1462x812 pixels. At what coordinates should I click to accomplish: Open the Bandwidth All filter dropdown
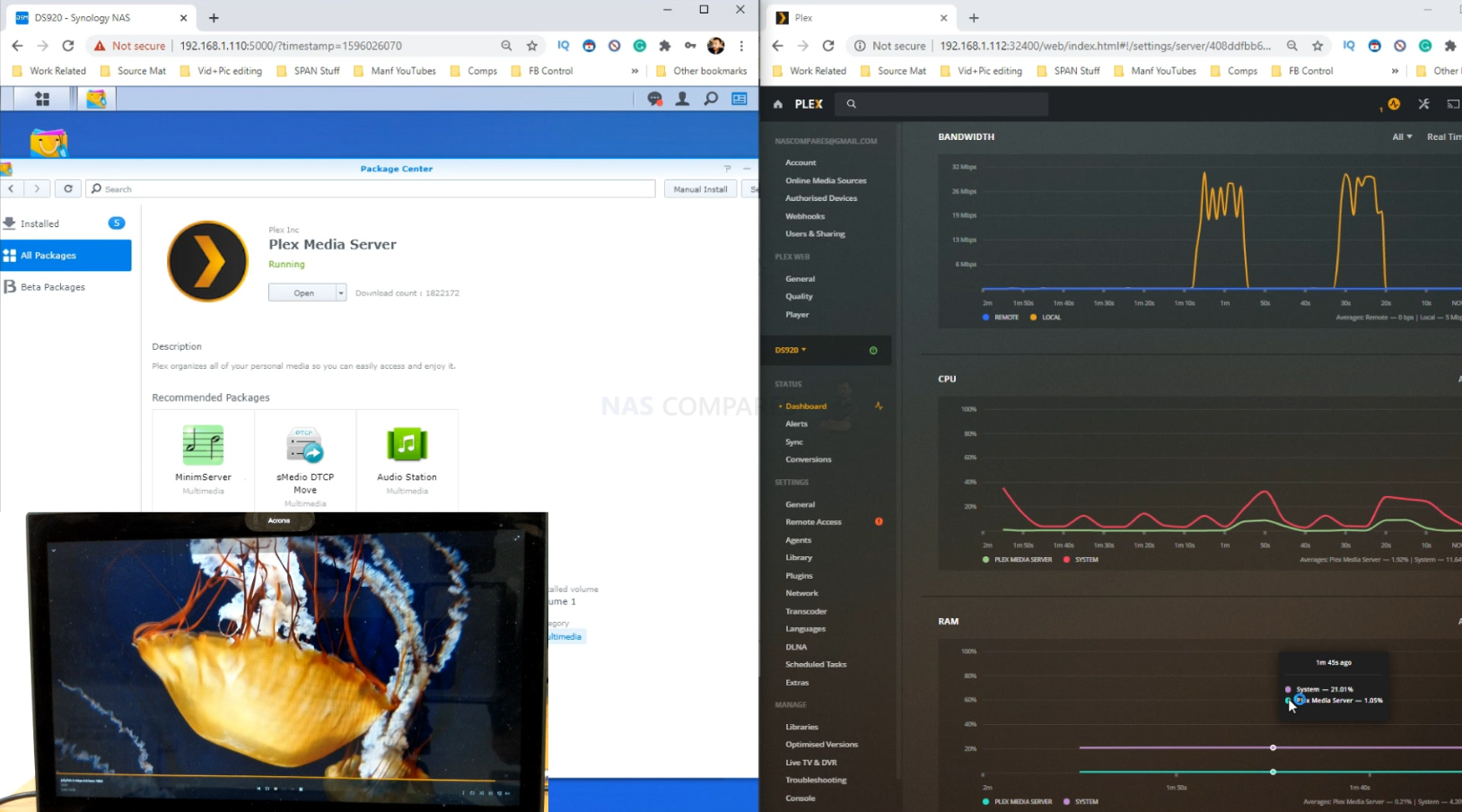pyautogui.click(x=1402, y=137)
